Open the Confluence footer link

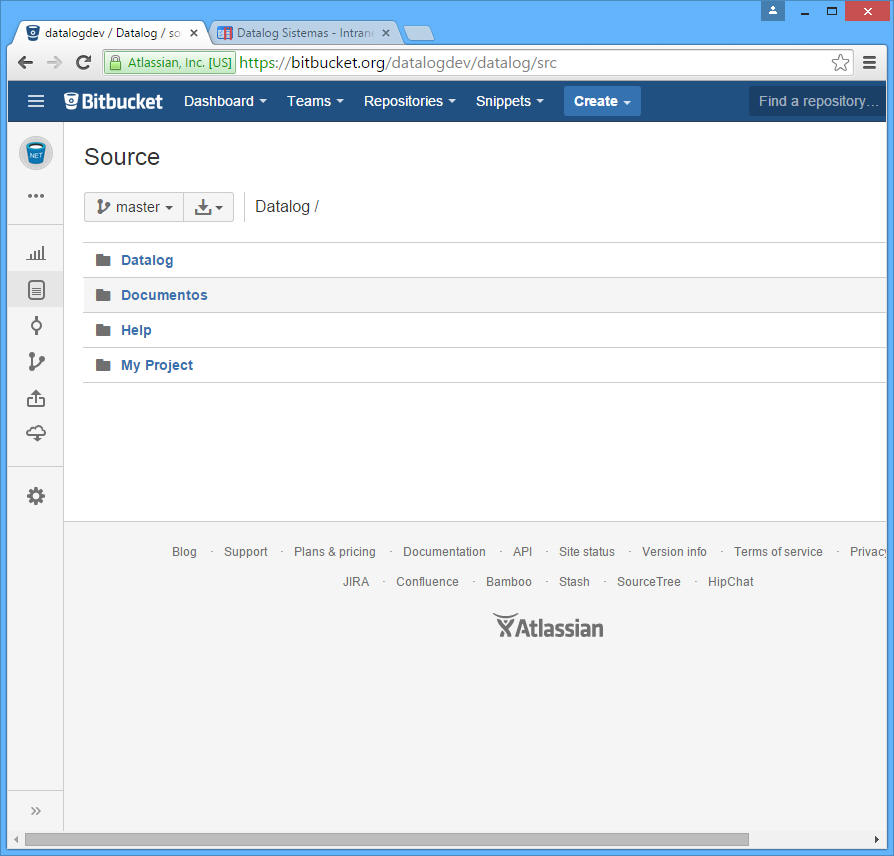click(x=427, y=582)
